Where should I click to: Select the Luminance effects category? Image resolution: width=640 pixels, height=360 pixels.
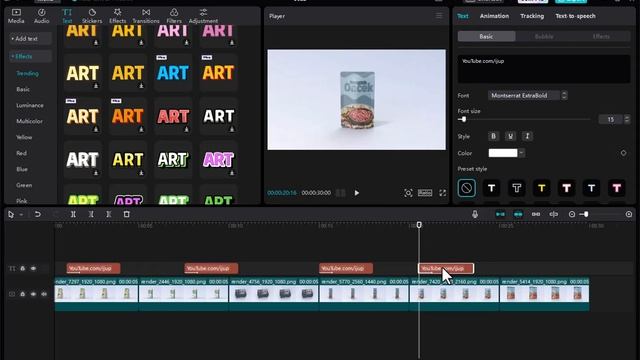click(30, 105)
